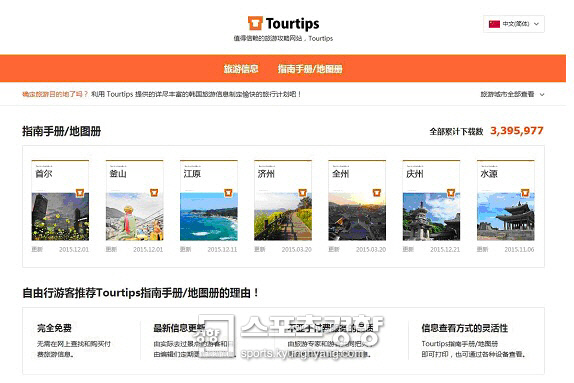Click the 完全免费 heading

tap(54, 328)
